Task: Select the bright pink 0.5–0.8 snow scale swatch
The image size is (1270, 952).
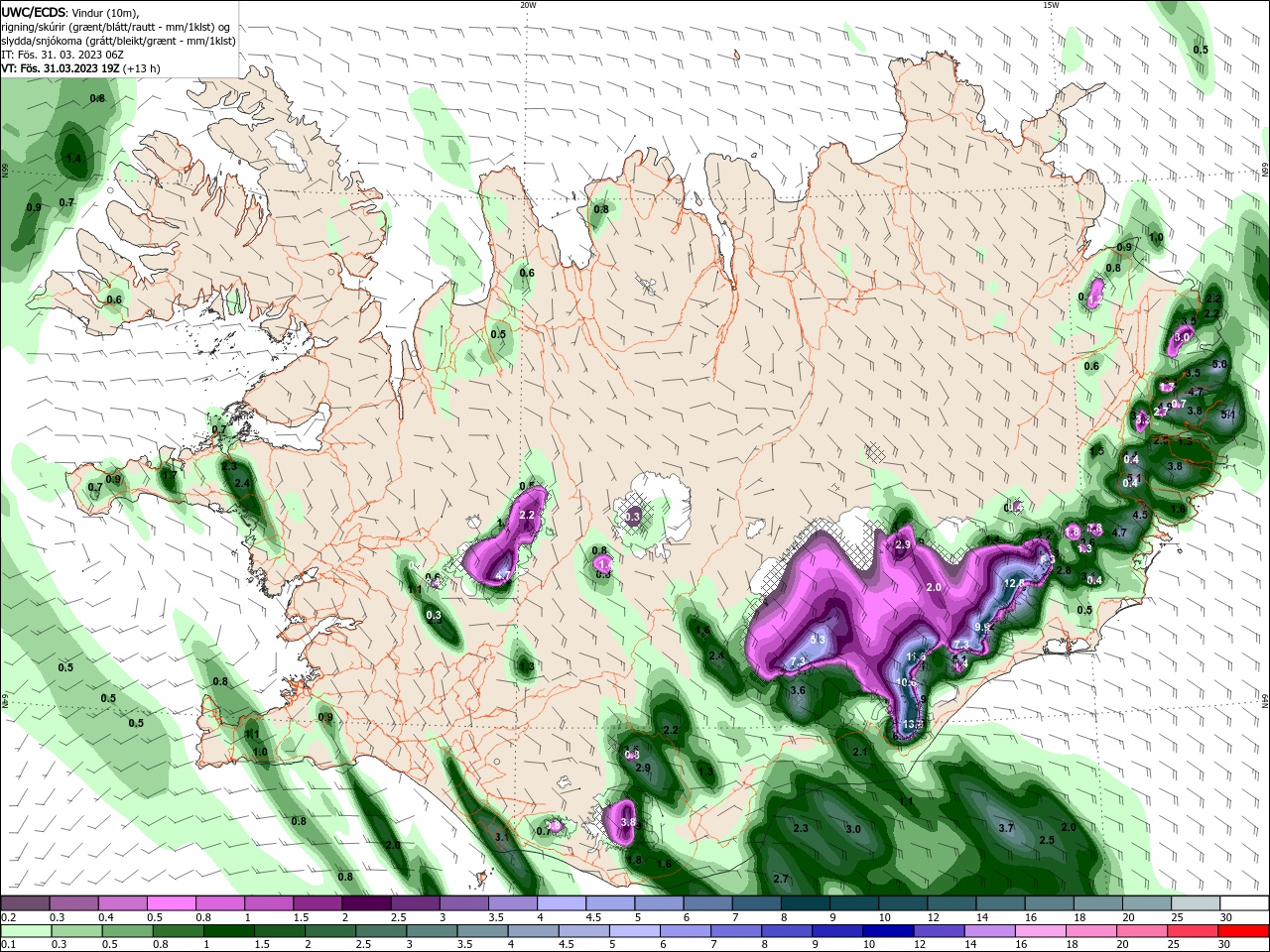Action: pyautogui.click(x=171, y=903)
